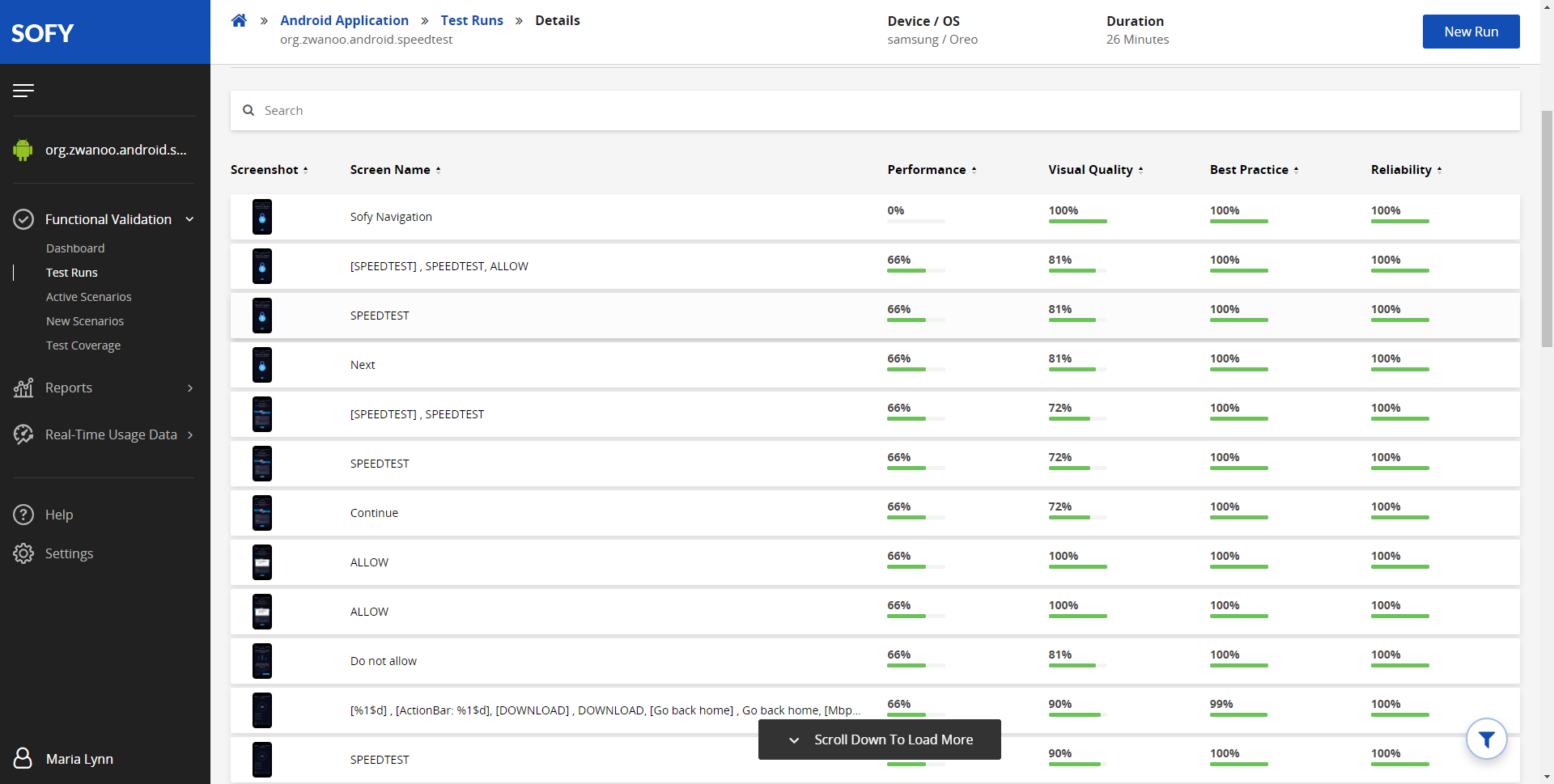The width and height of the screenshot is (1554, 784).
Task: Click the Help question mark icon
Action: (23, 515)
